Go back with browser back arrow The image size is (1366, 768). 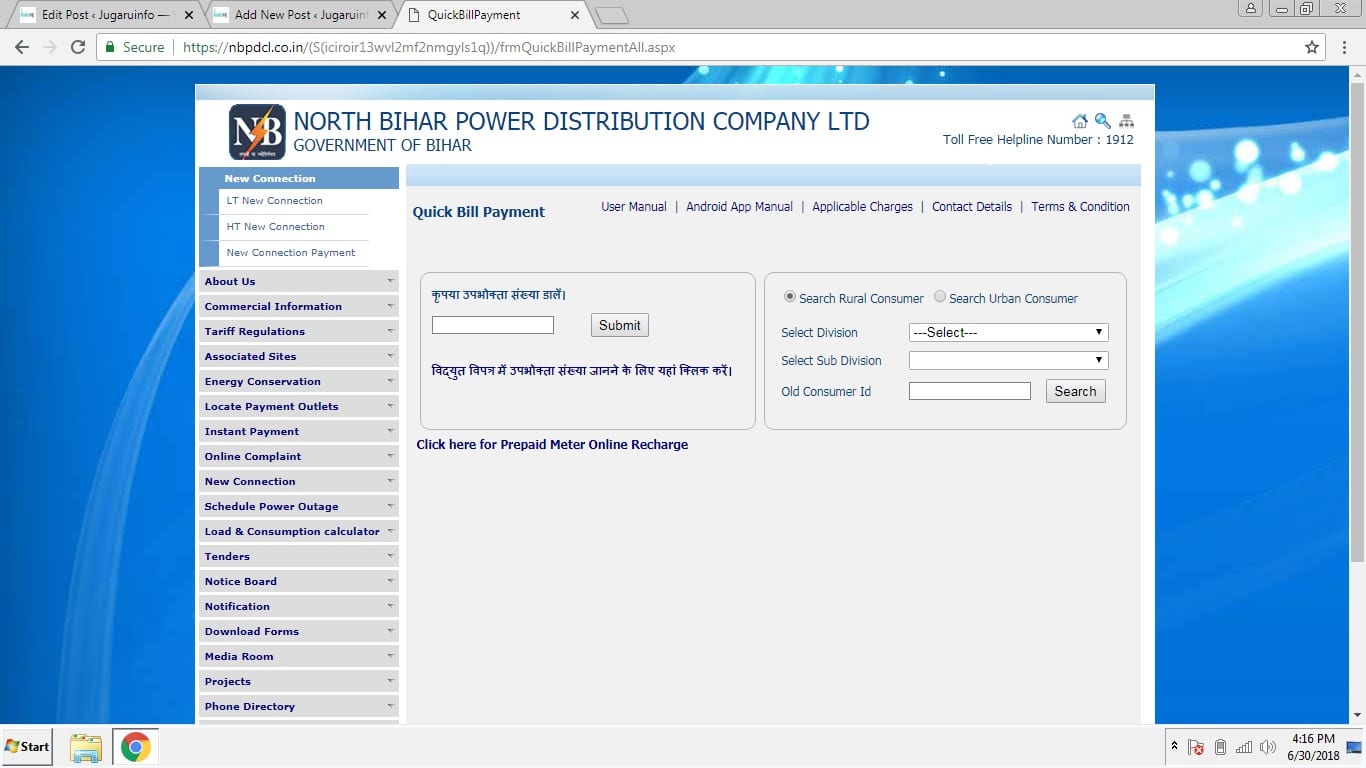click(x=22, y=47)
